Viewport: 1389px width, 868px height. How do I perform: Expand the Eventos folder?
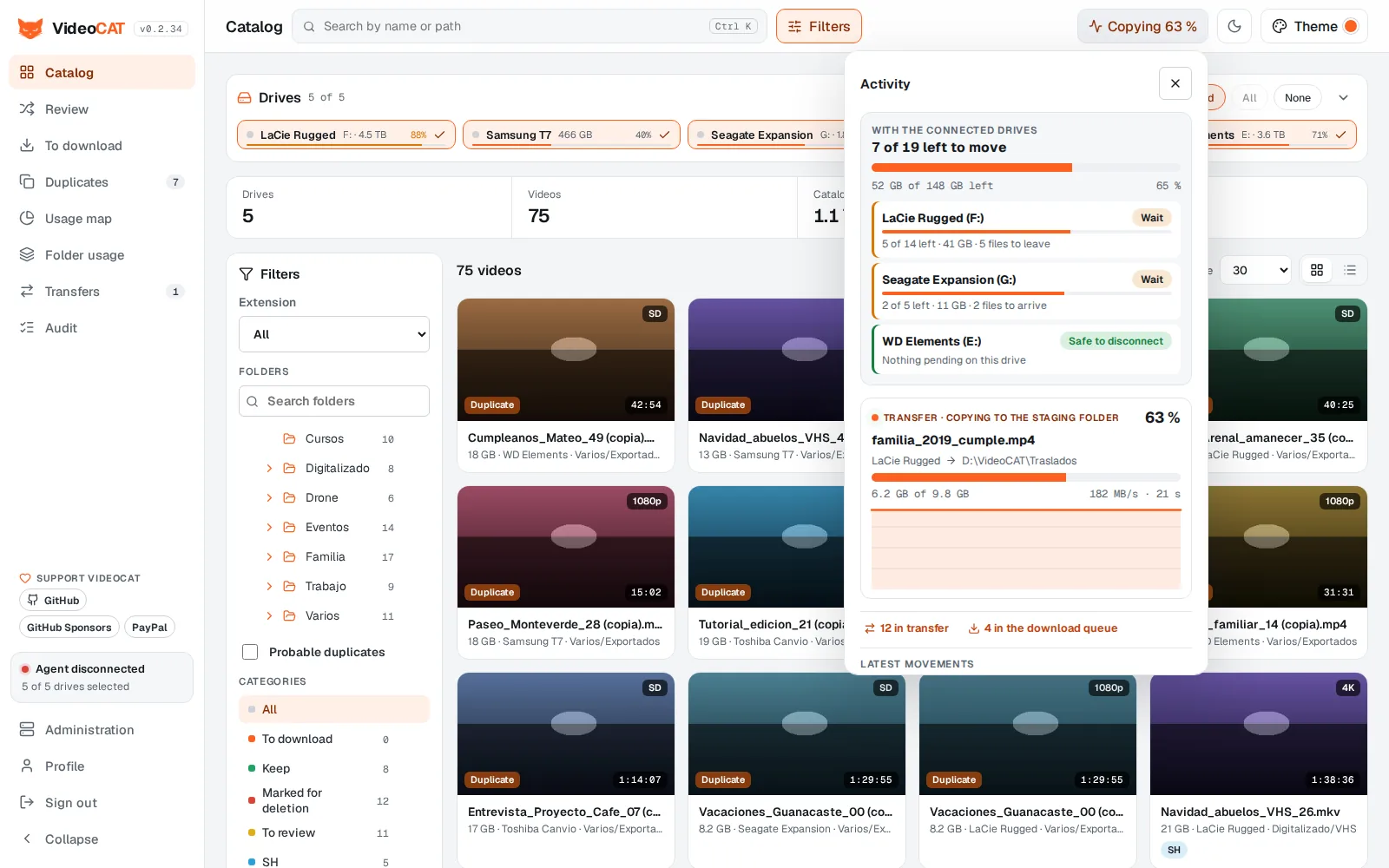tap(269, 528)
